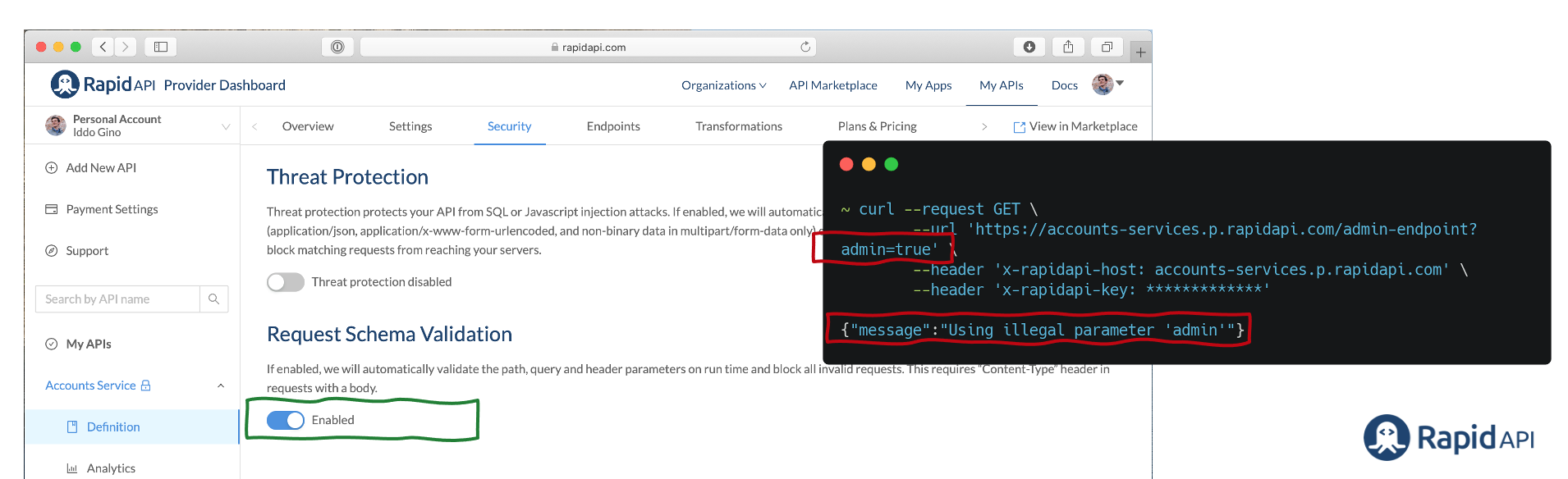Click the lock icon beside Accounts Service

145,385
